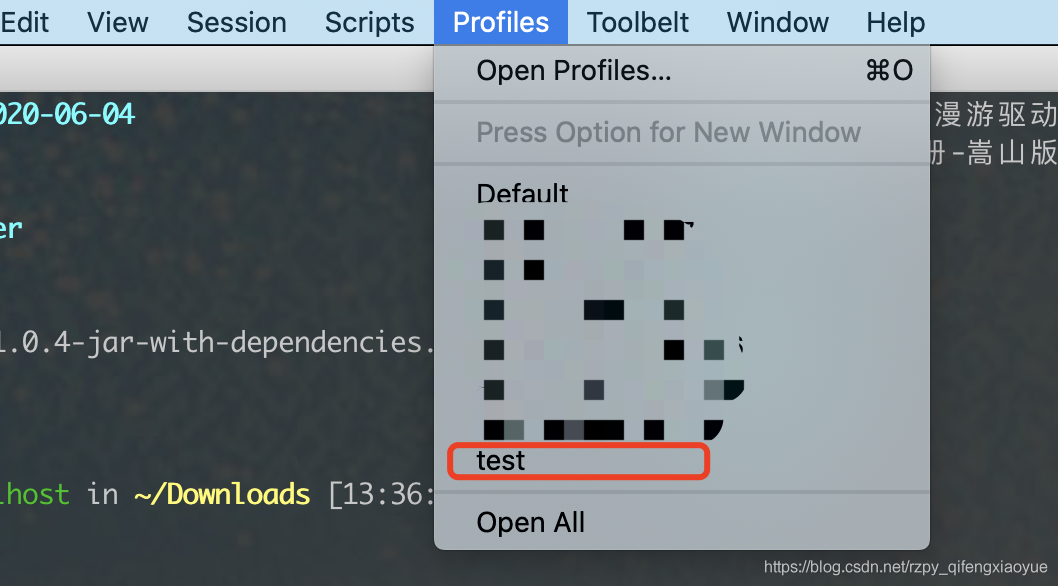Click the blog.csdn.net watermark URL
Image resolution: width=1058 pixels, height=586 pixels.
pos(905,567)
